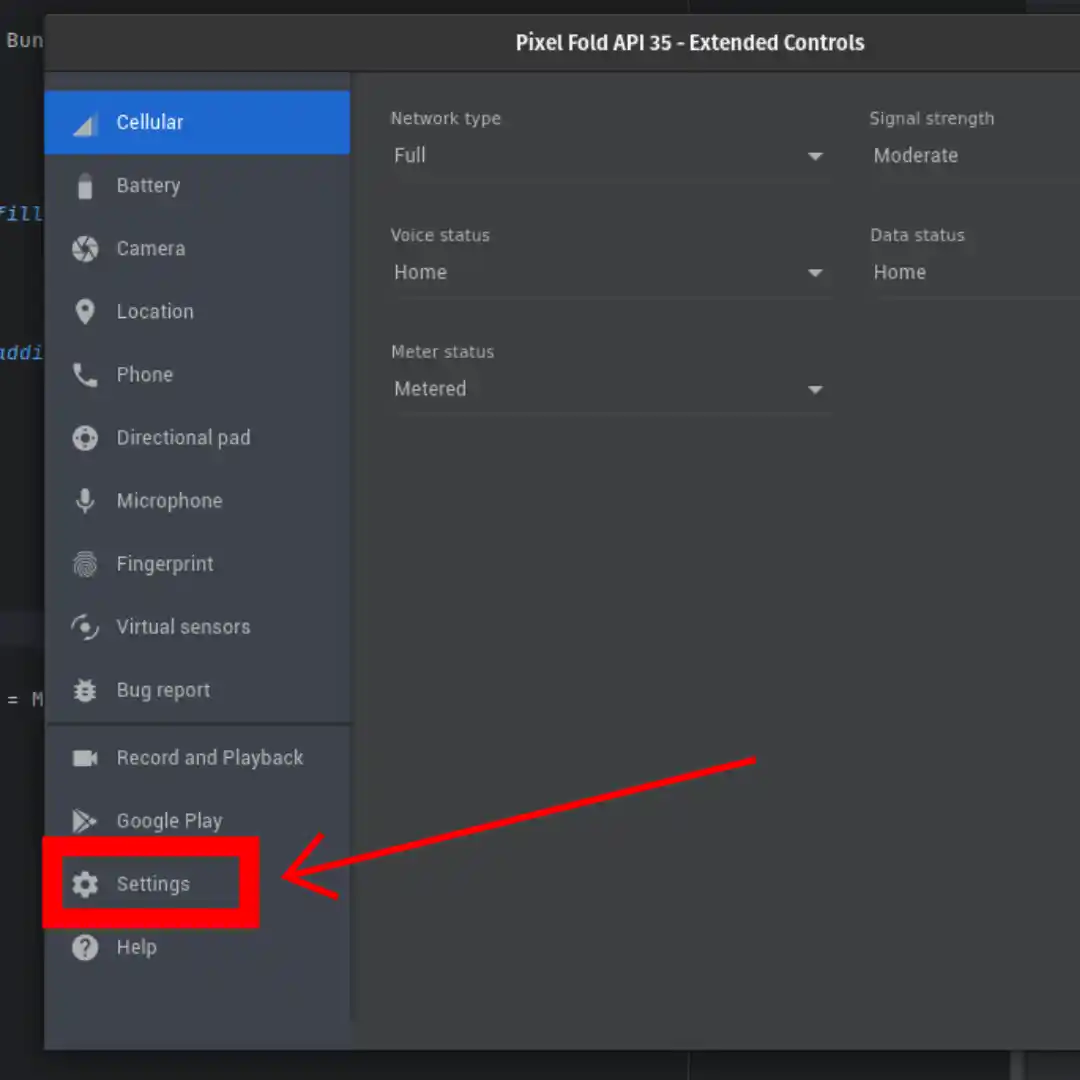Go to the Location section
The width and height of the screenshot is (1080, 1080).
[198, 312]
